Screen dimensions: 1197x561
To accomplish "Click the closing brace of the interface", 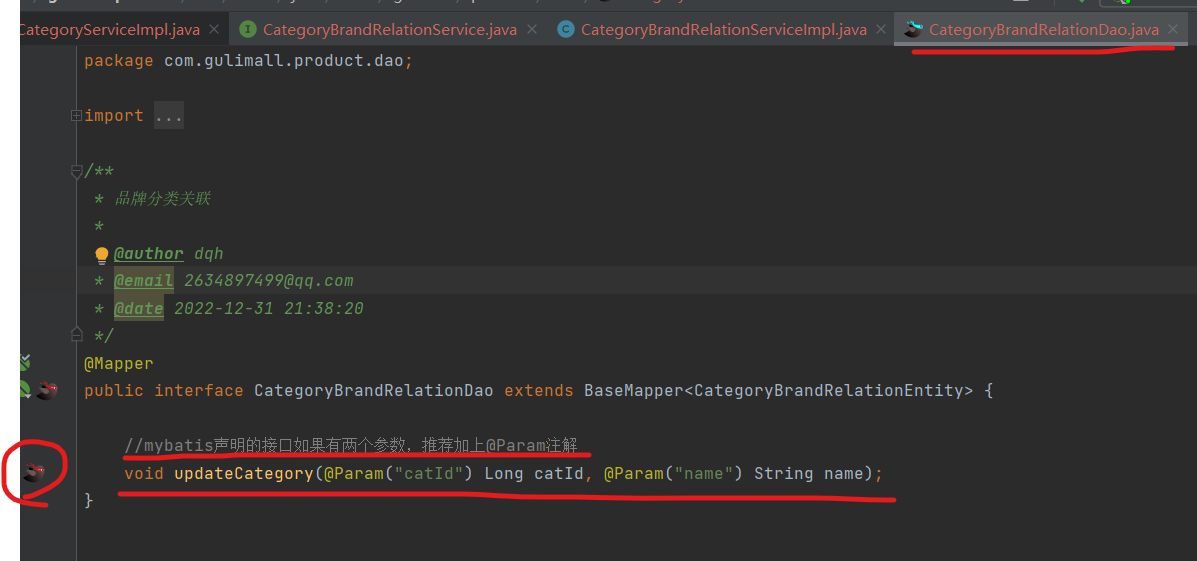I will coord(89,500).
